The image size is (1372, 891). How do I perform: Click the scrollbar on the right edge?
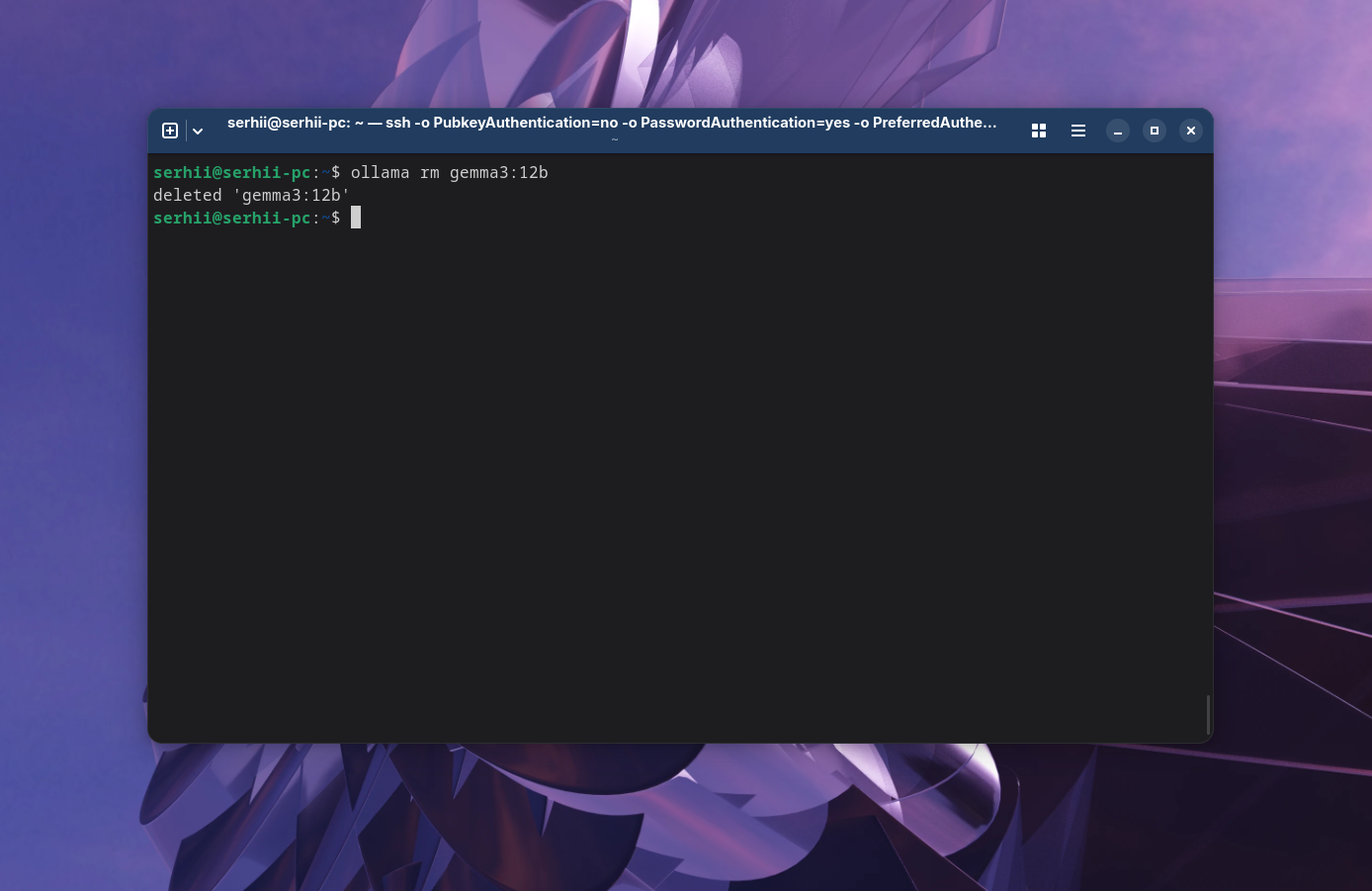click(1207, 712)
